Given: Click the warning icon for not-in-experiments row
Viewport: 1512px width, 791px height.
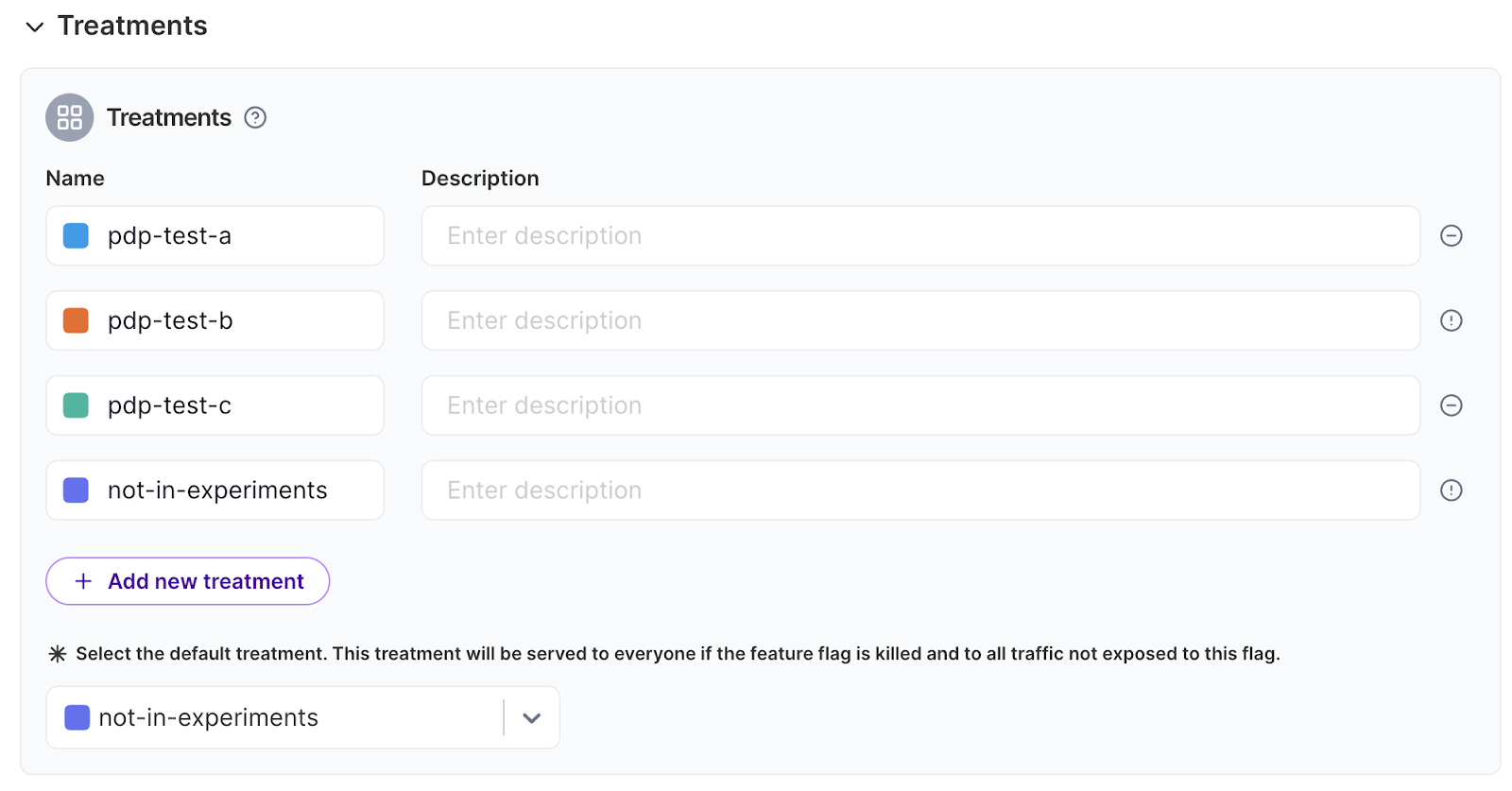Looking at the screenshot, I should click(x=1451, y=490).
